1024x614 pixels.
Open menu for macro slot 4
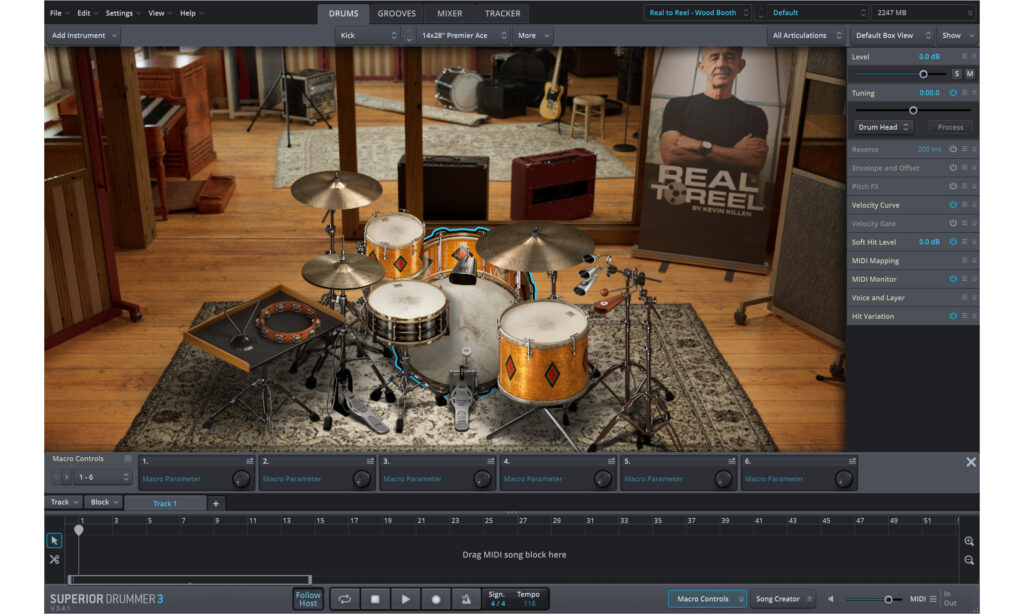(611, 461)
